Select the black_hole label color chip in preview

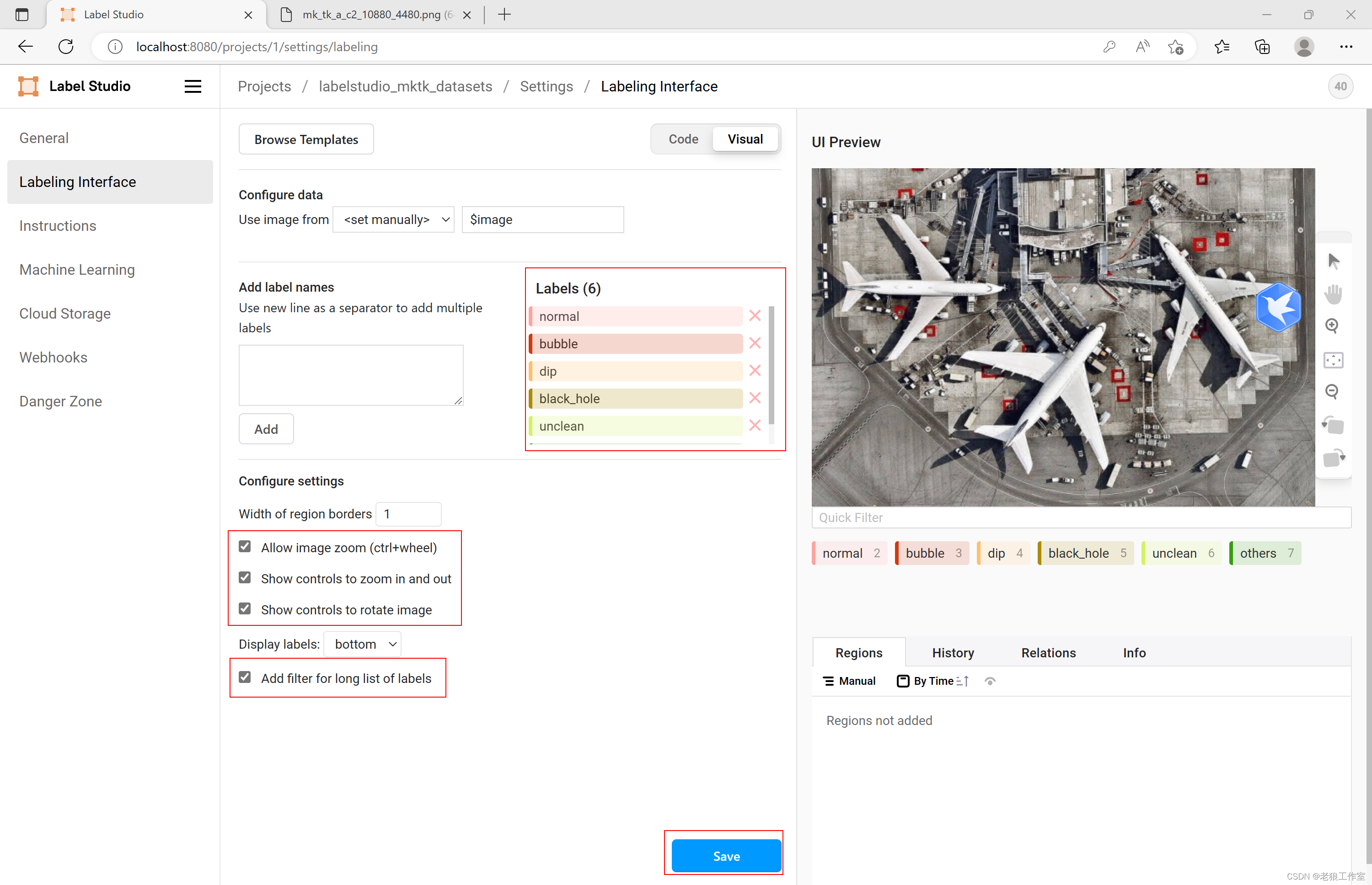(1085, 553)
